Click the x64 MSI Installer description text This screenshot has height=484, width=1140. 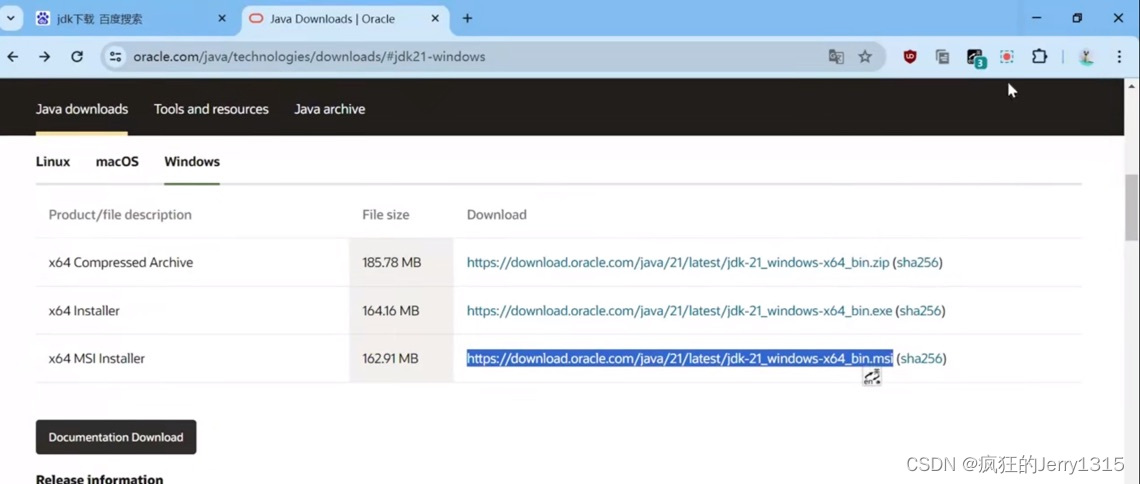coord(97,358)
